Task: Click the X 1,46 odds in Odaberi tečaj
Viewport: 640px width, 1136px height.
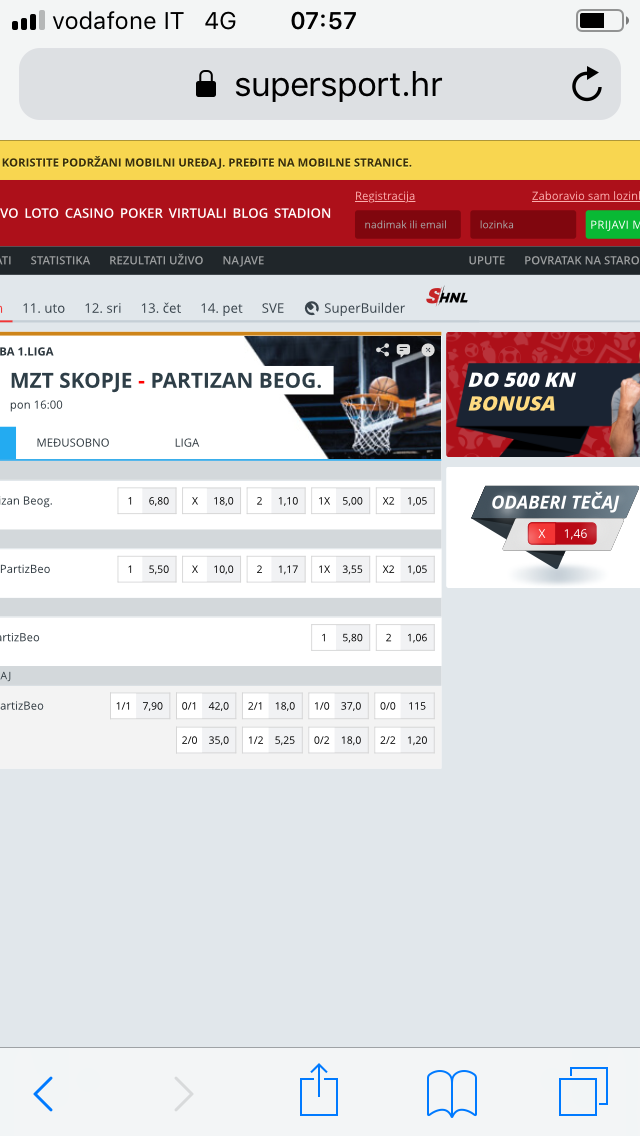Action: tap(562, 534)
